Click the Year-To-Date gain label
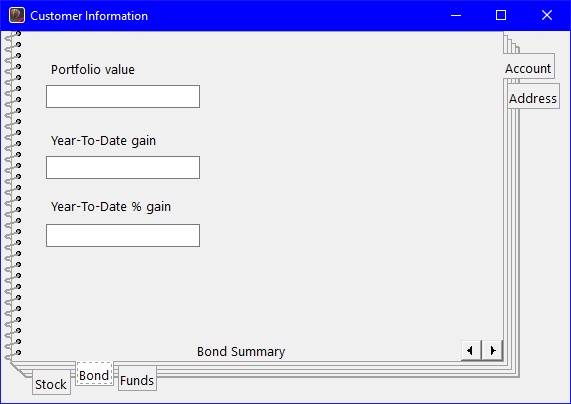571x404 pixels. click(103, 141)
